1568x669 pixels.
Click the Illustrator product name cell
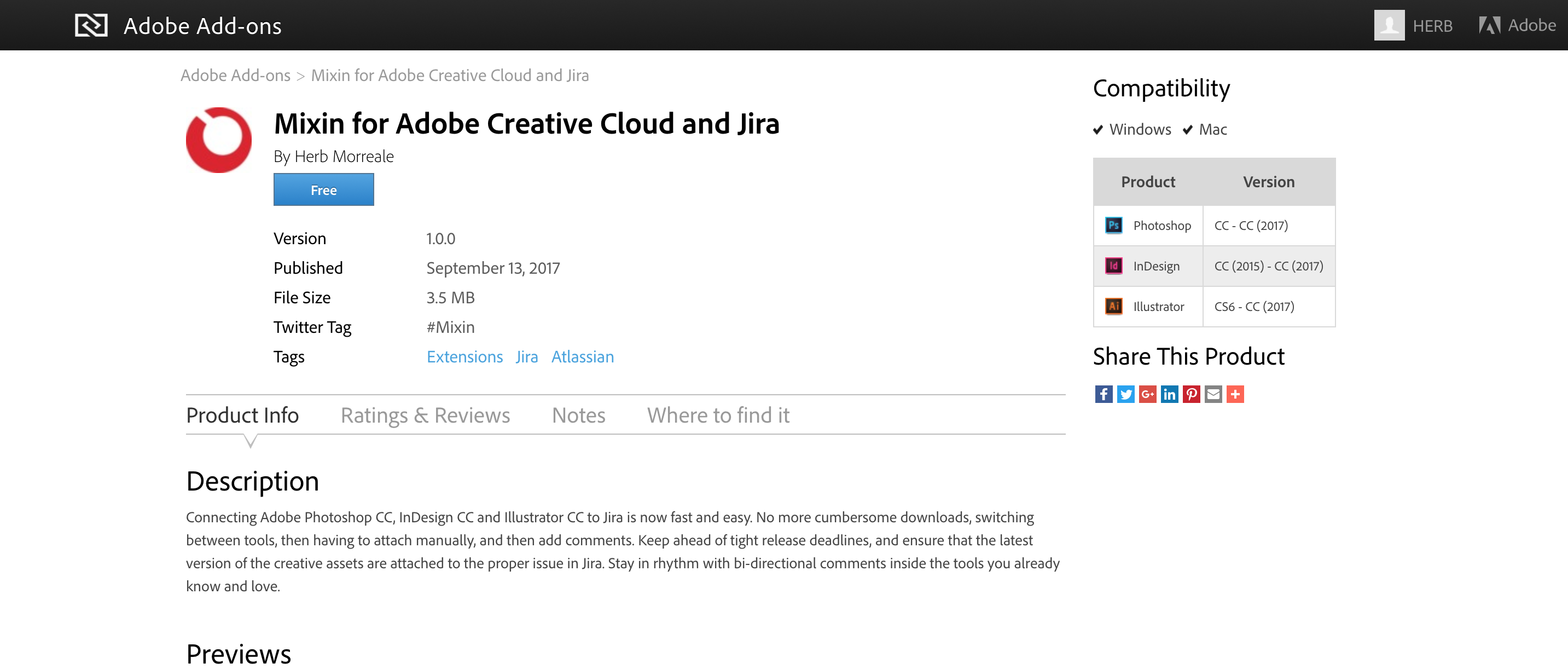(1148, 307)
